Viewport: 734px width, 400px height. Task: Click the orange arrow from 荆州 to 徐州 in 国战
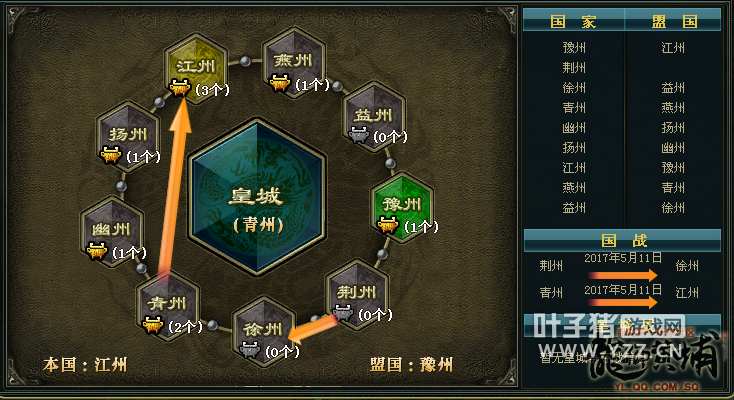(624, 275)
